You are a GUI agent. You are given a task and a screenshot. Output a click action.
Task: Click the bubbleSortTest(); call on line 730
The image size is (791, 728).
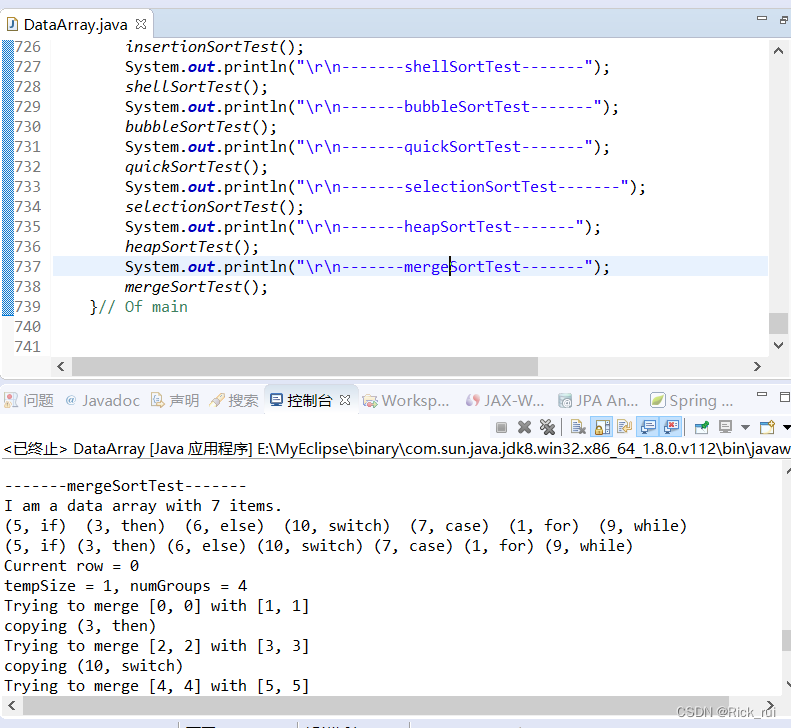(x=201, y=127)
